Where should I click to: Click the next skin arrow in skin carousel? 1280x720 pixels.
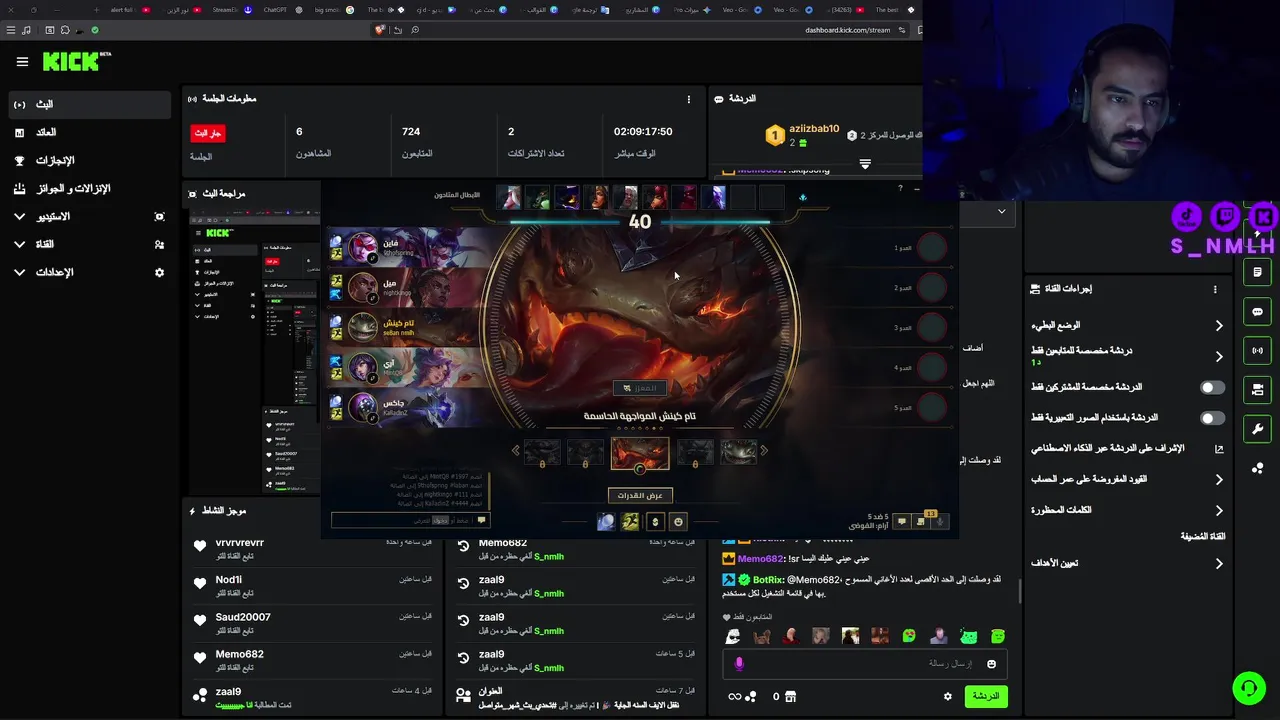[764, 451]
